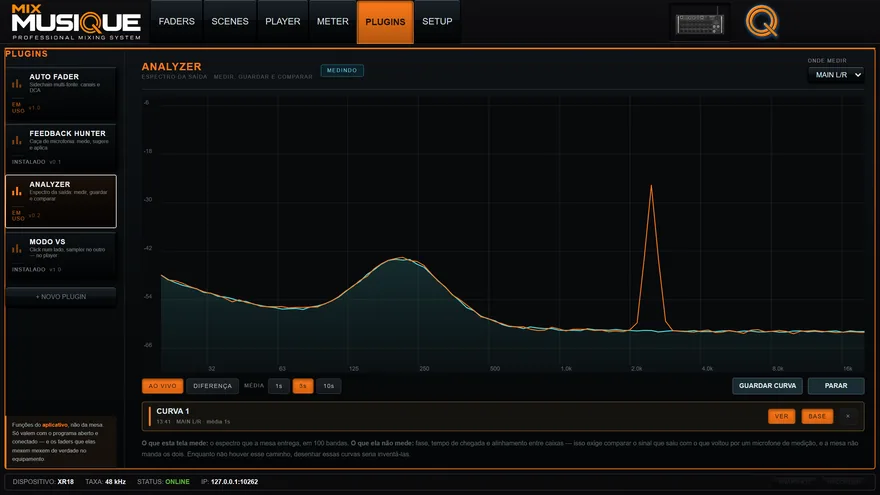Viewport: 880px width, 495px height.
Task: Click the 'DISPOSITIVO: XR18' status entry
Action: pyautogui.click(x=43, y=482)
